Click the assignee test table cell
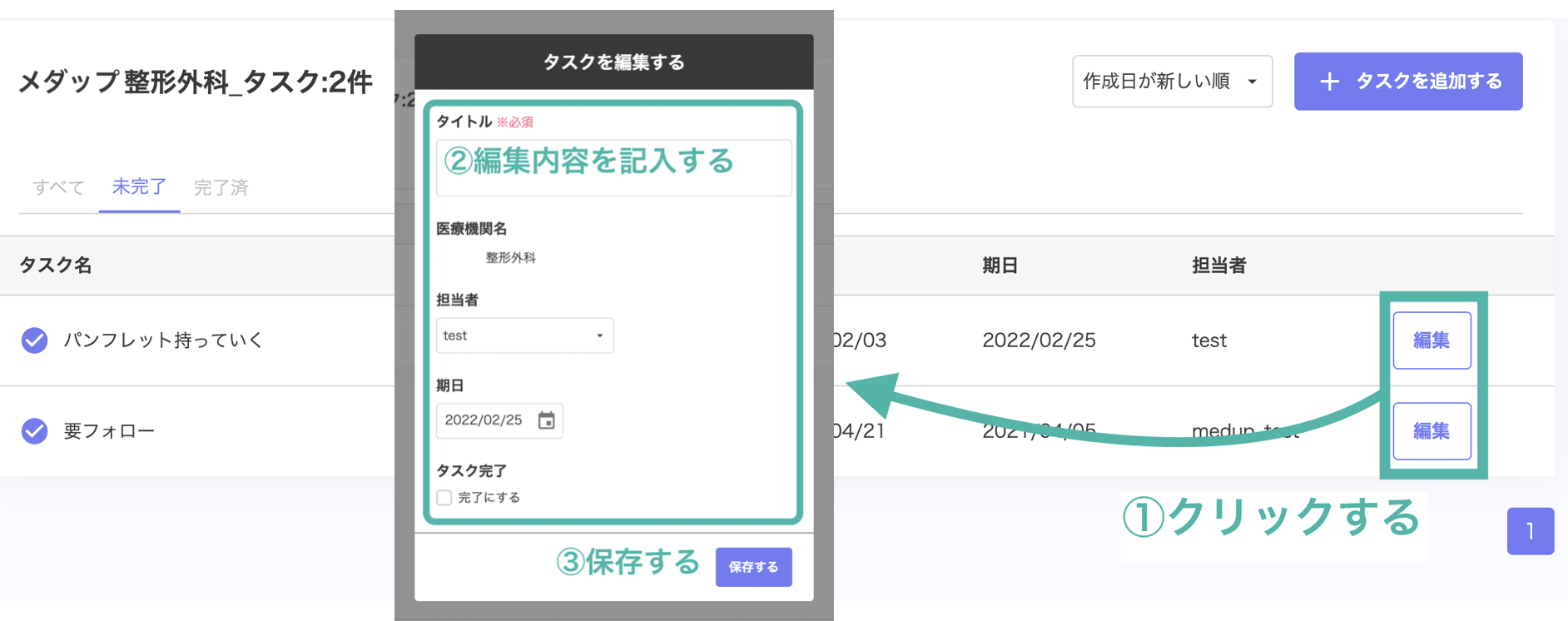Screen dimensions: 1568x621 click(1209, 340)
